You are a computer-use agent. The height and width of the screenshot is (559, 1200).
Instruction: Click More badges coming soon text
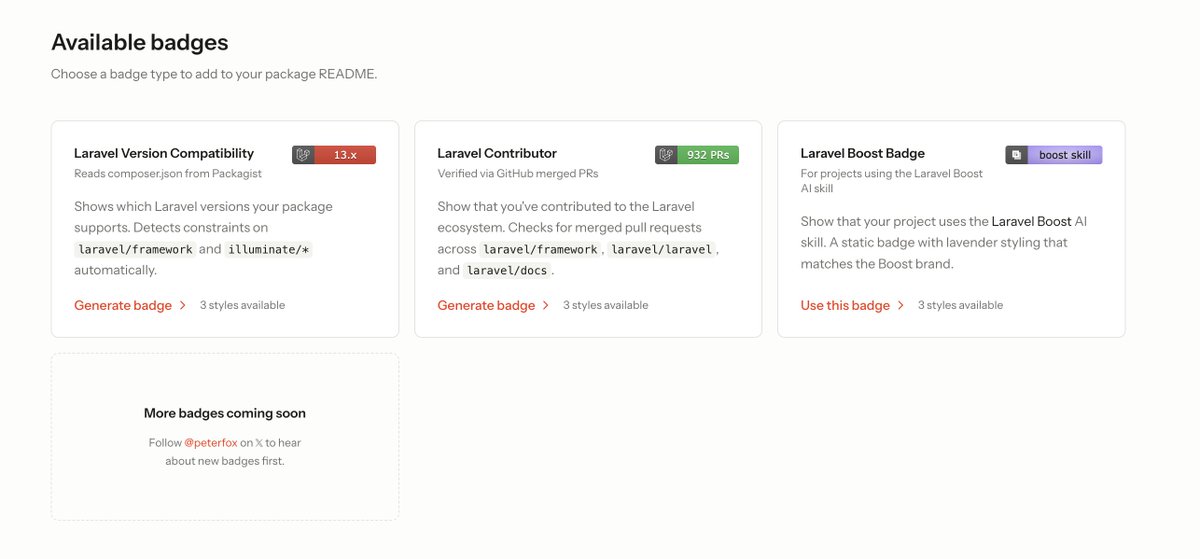(x=225, y=413)
